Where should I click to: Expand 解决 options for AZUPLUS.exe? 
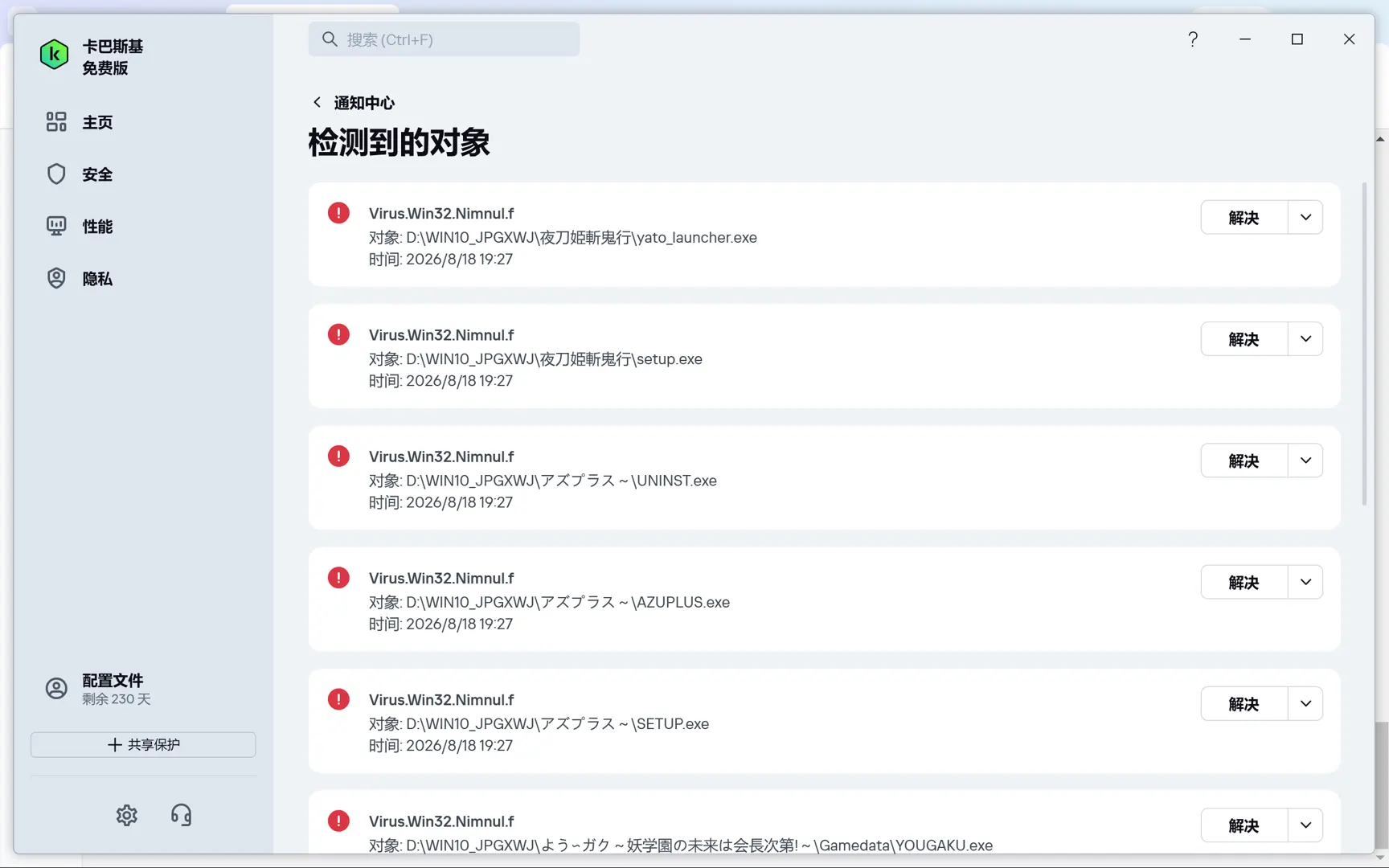coord(1305,583)
